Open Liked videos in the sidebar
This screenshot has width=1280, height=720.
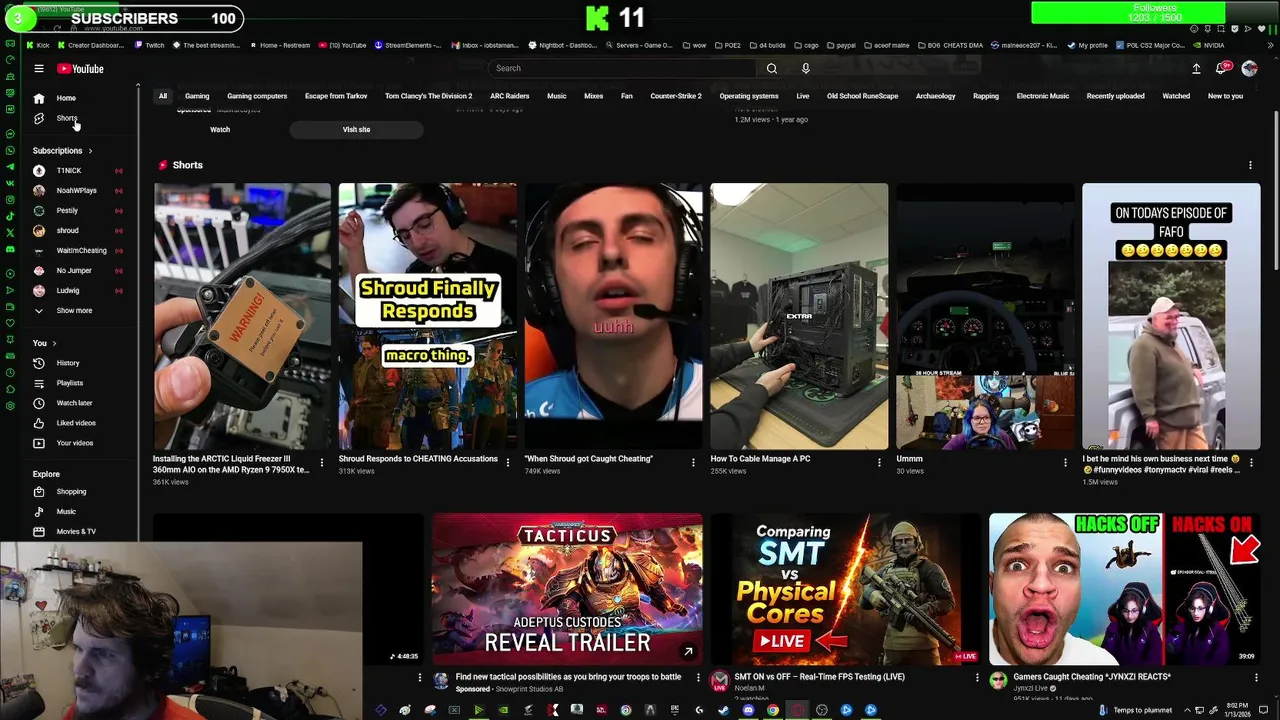pos(76,423)
